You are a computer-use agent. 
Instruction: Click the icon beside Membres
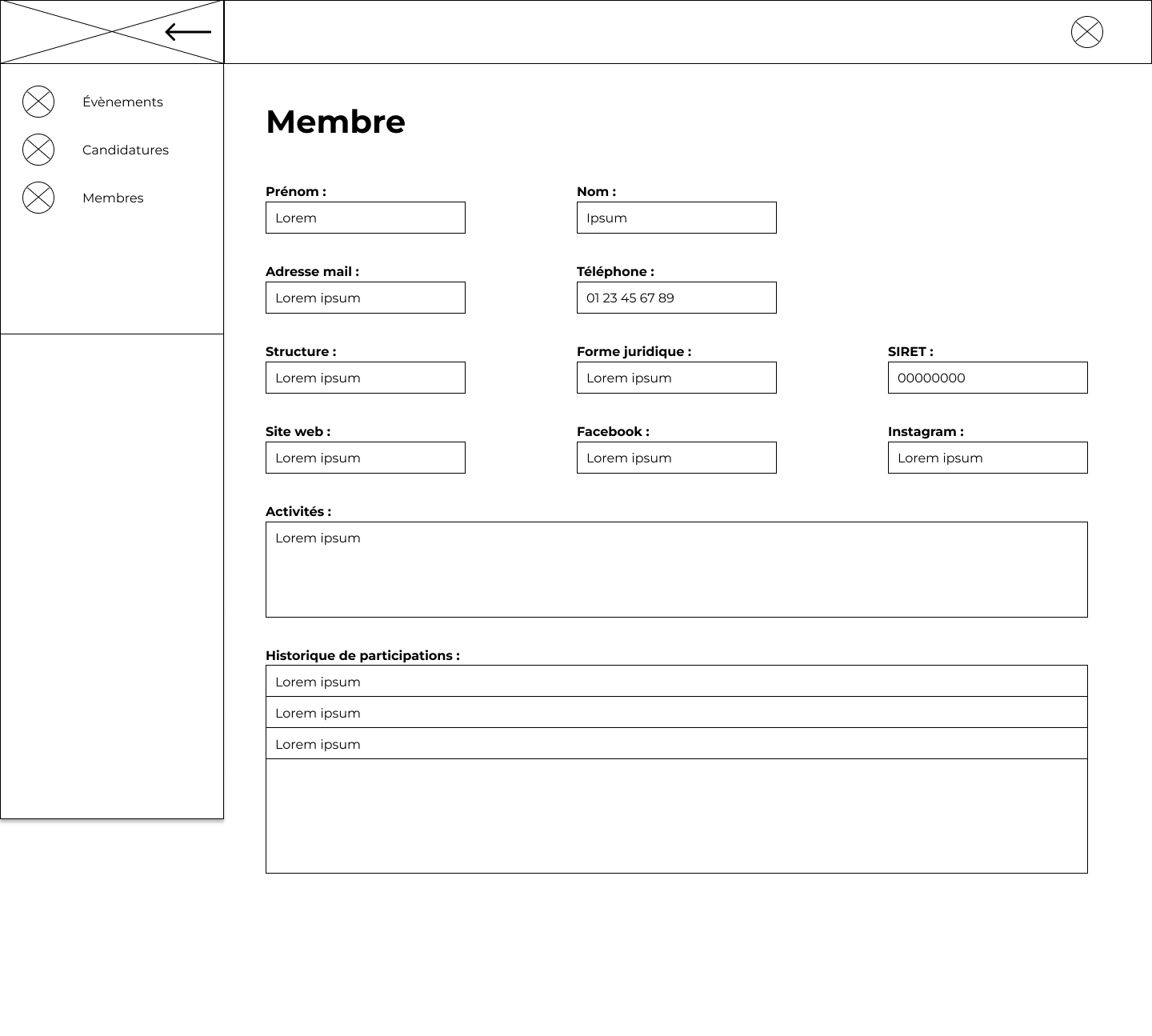click(38, 198)
